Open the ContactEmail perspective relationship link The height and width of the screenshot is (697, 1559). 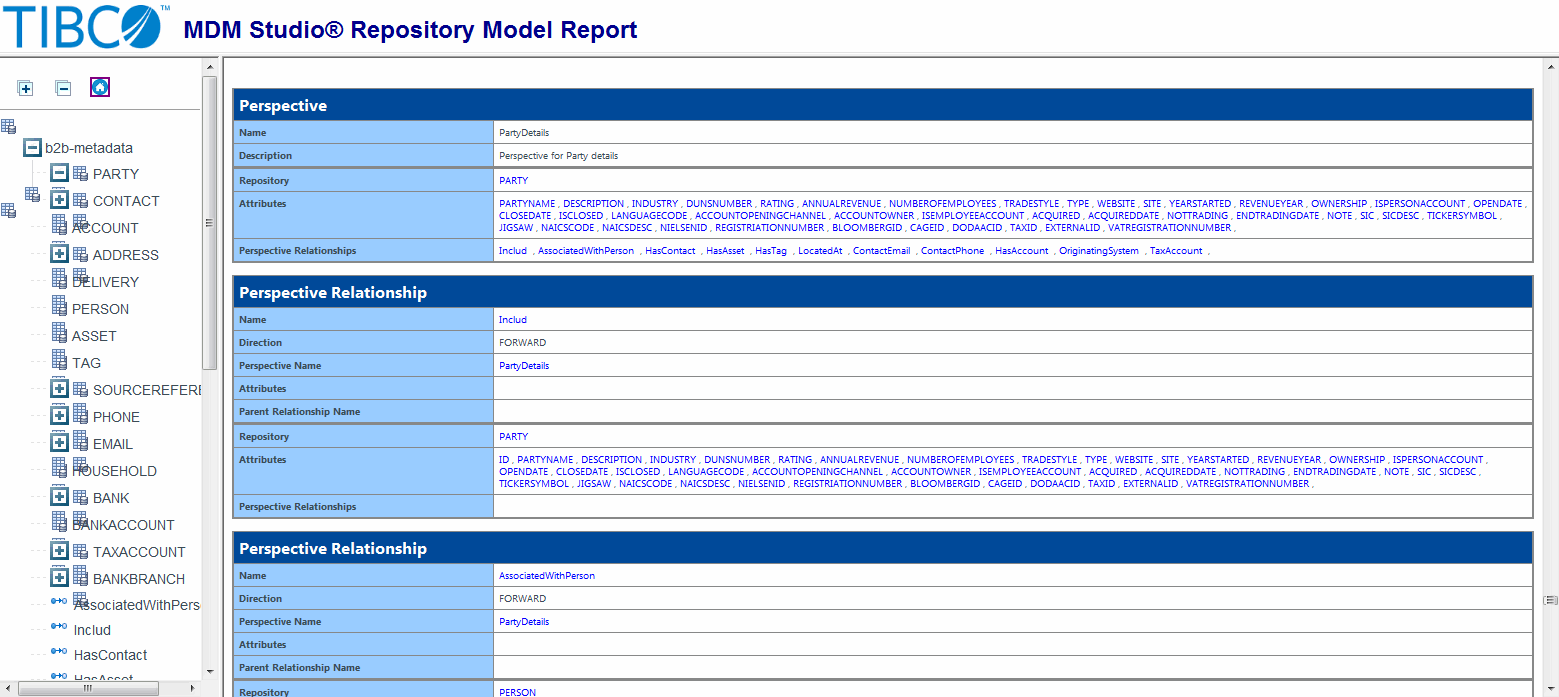pyautogui.click(x=881, y=251)
